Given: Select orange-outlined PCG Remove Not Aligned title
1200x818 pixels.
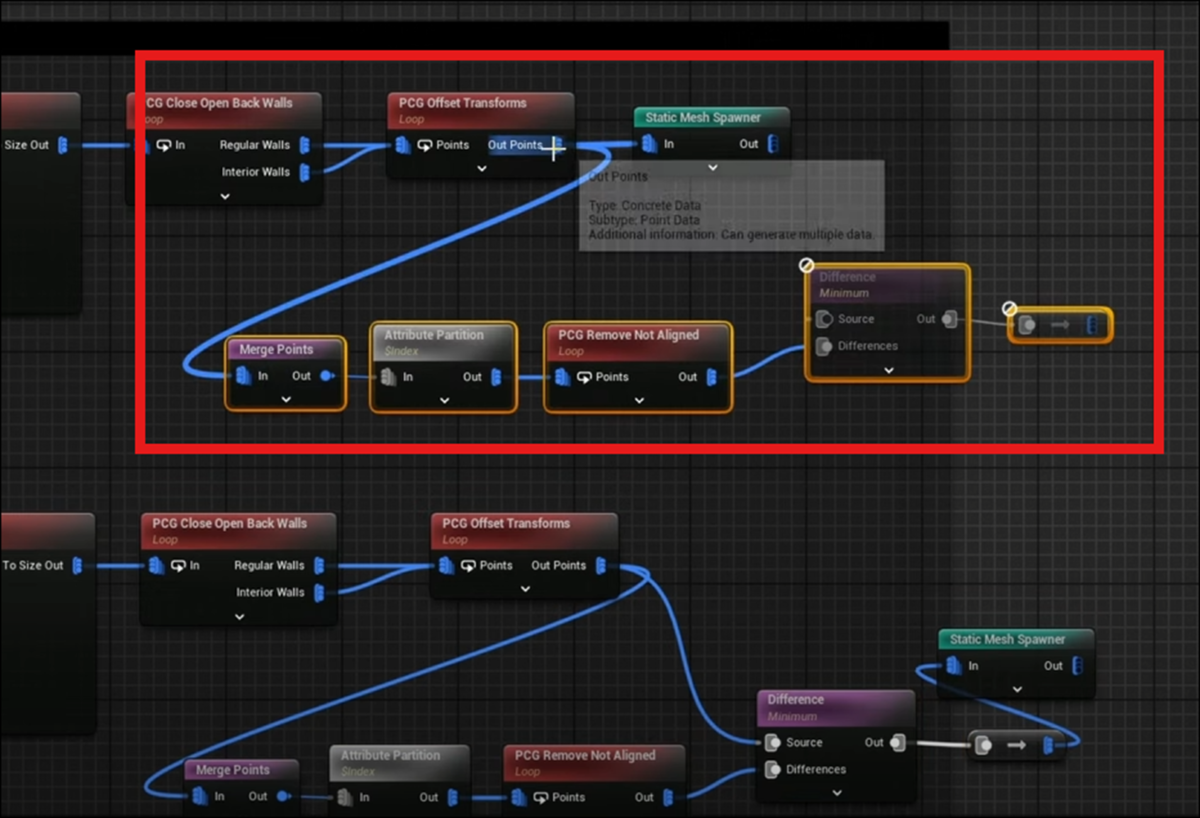Looking at the screenshot, I should [628, 334].
